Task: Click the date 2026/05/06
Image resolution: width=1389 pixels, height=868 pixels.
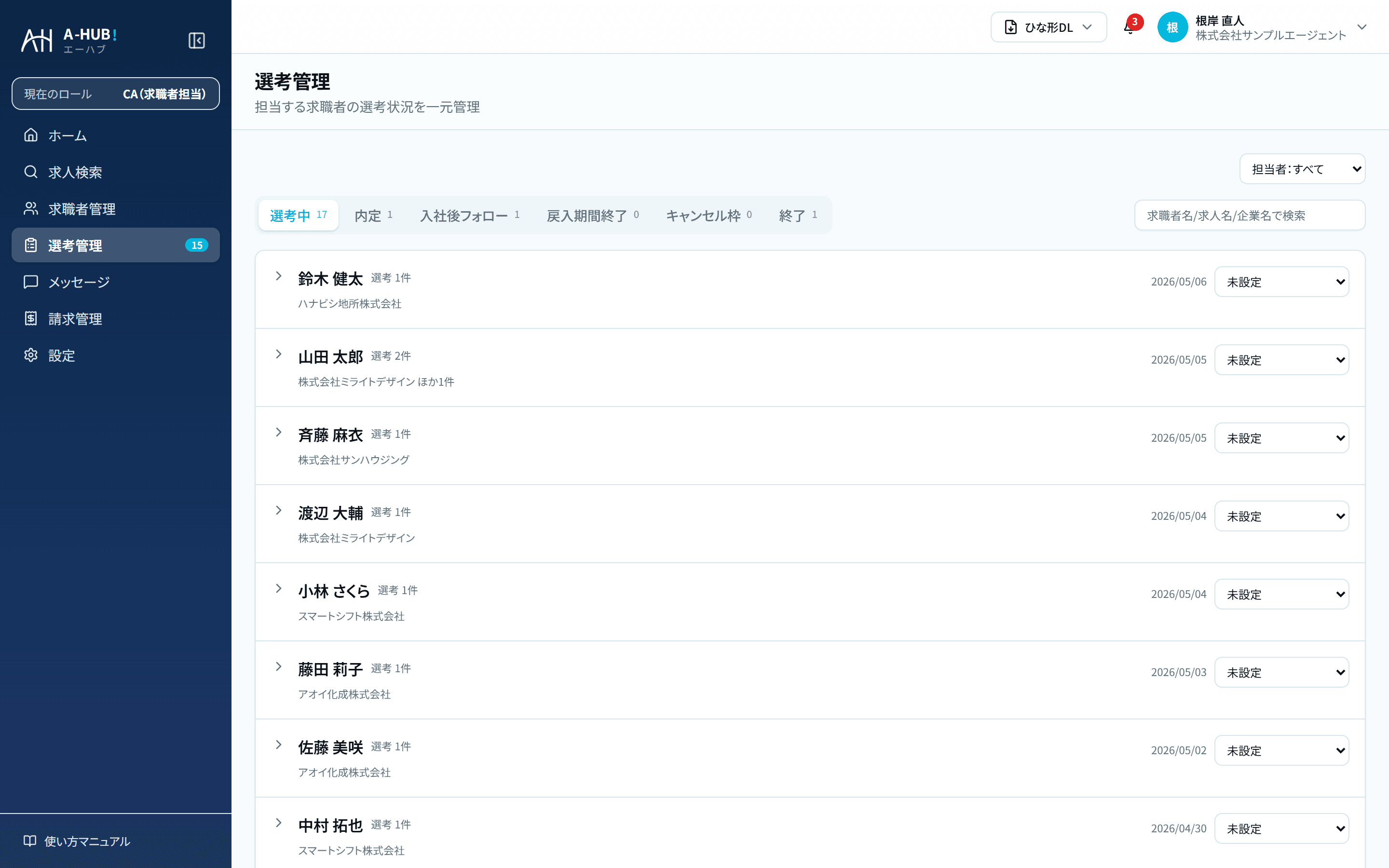Action: (1178, 282)
